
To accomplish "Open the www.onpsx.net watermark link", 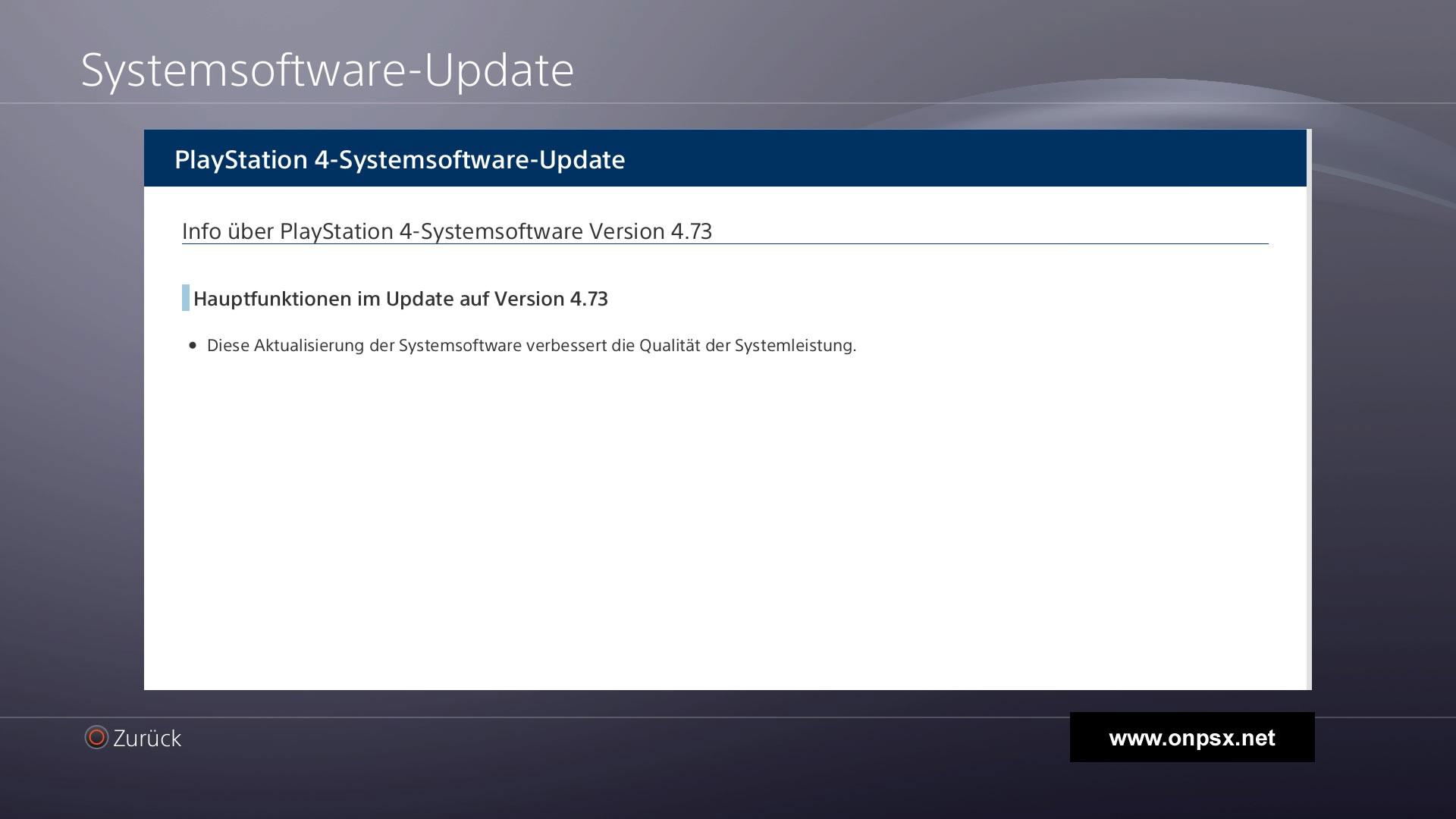I will (x=1191, y=738).
